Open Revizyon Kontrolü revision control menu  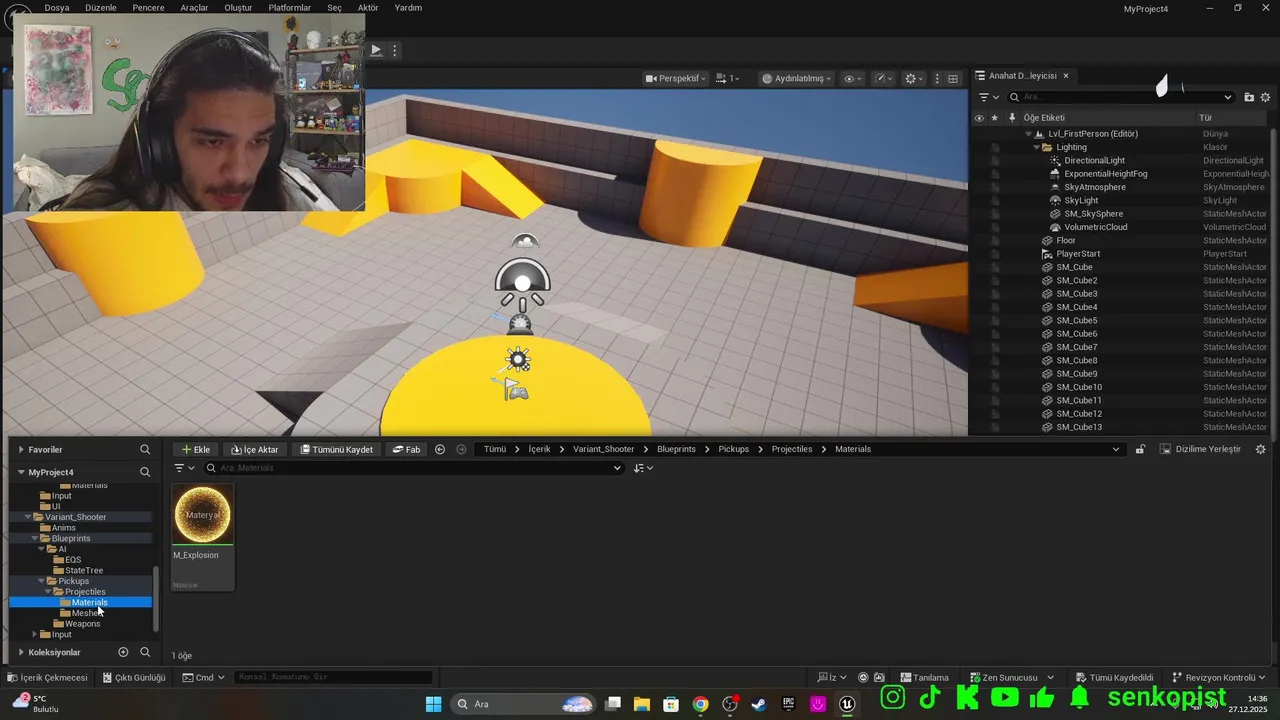pyautogui.click(x=1219, y=677)
